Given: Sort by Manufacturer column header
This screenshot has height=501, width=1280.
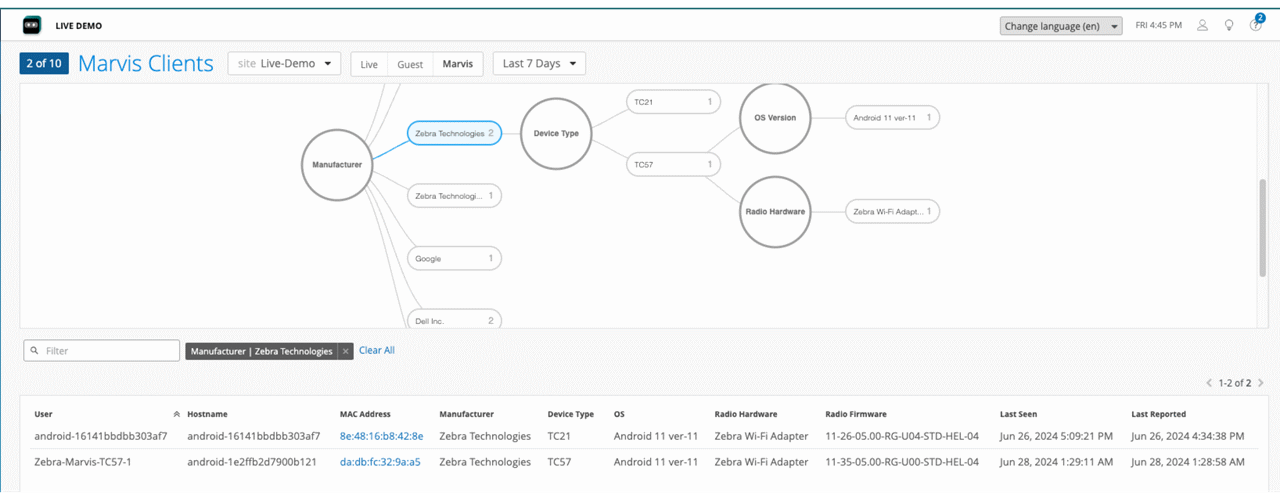Looking at the screenshot, I should [466, 414].
